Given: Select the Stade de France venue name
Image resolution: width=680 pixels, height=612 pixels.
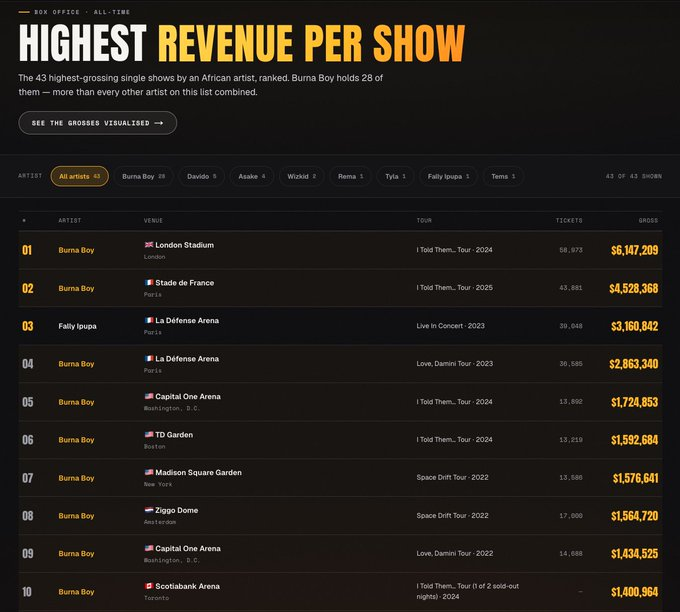Looking at the screenshot, I should 185,282.
